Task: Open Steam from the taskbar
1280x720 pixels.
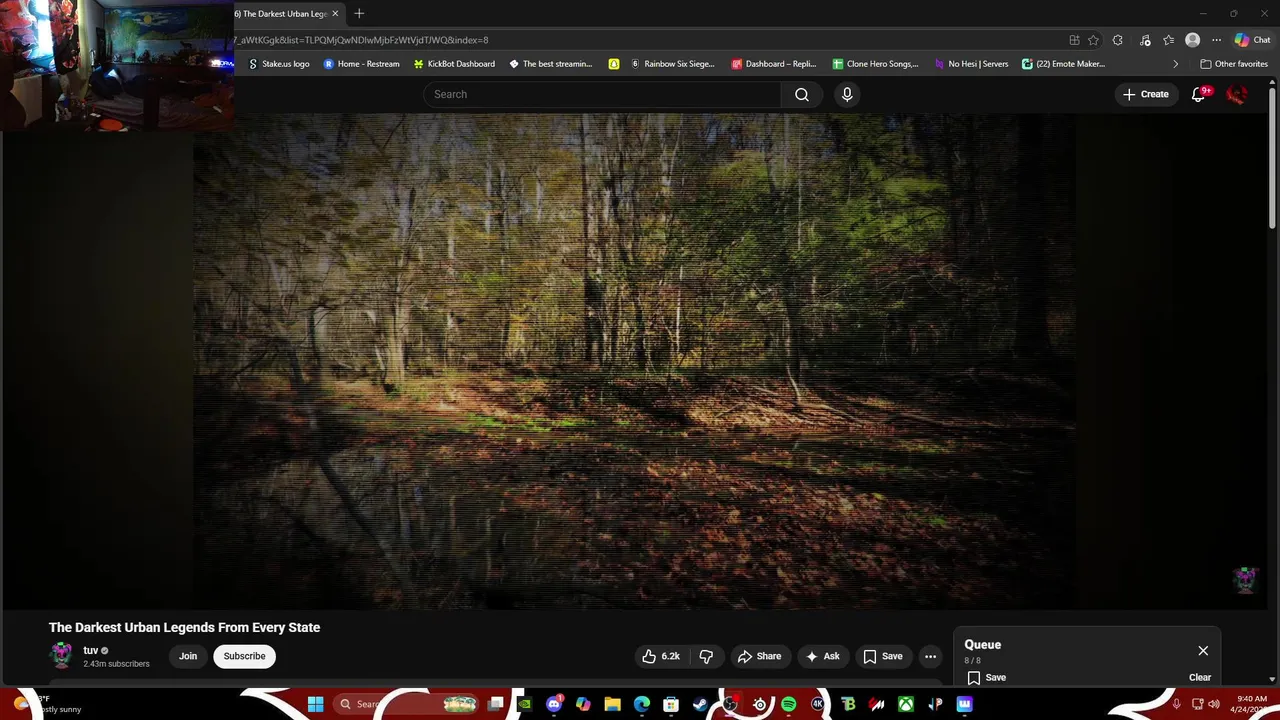Action: tap(700, 704)
